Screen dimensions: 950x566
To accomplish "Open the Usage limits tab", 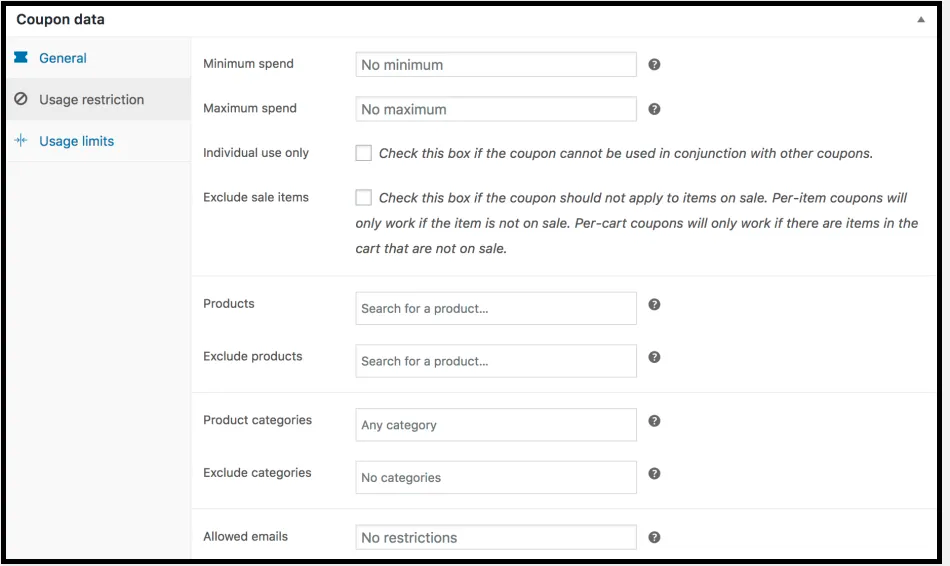I will point(76,141).
